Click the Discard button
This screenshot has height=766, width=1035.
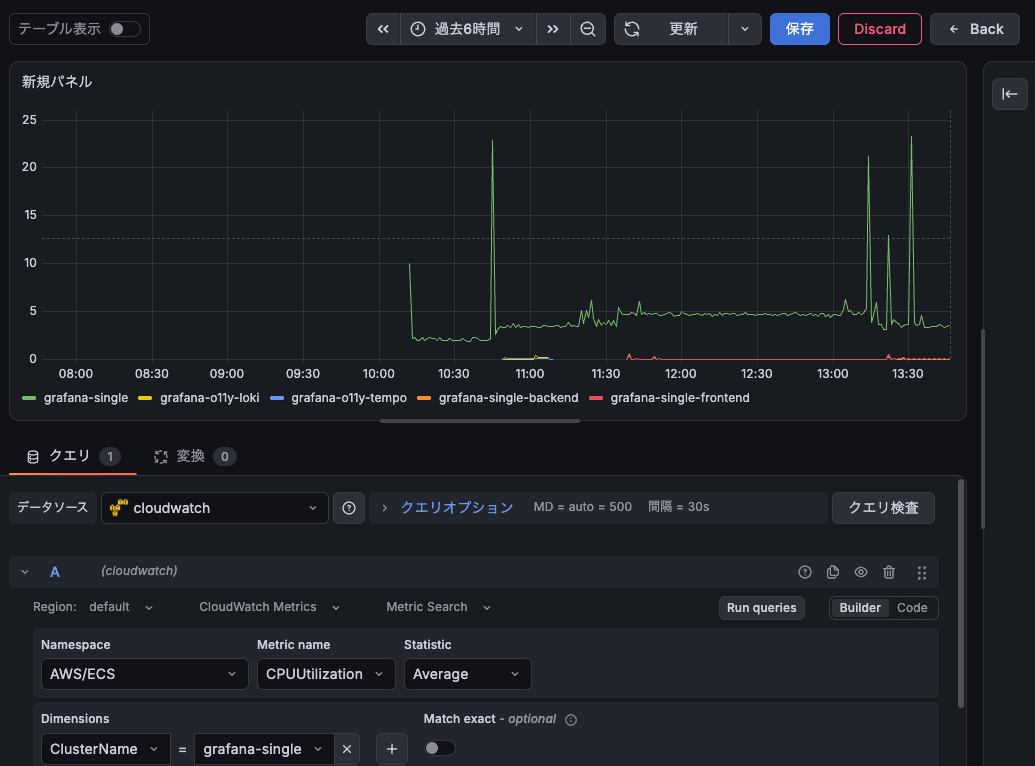[x=879, y=29]
